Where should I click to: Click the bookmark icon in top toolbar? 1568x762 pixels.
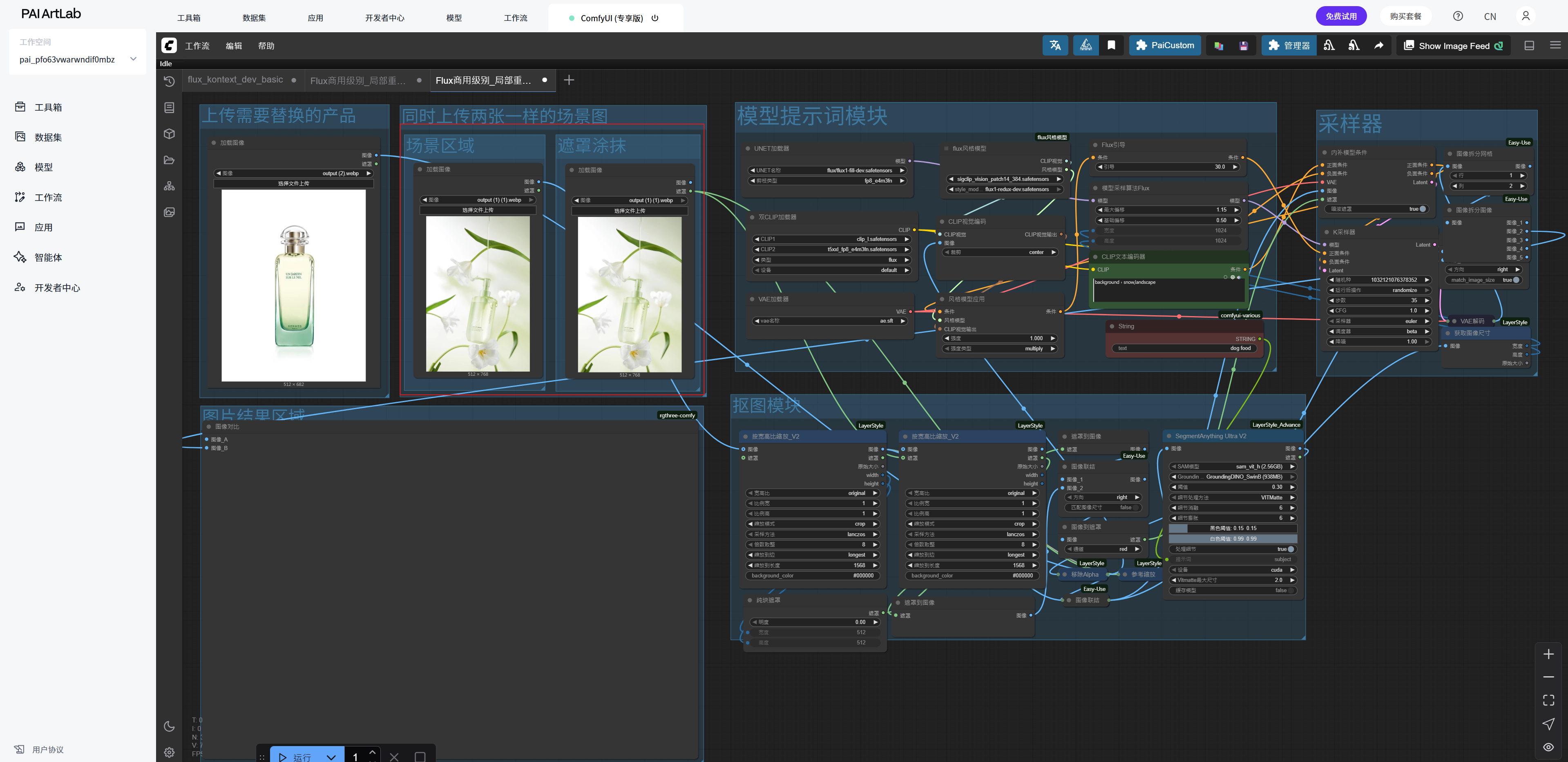pyautogui.click(x=1111, y=46)
